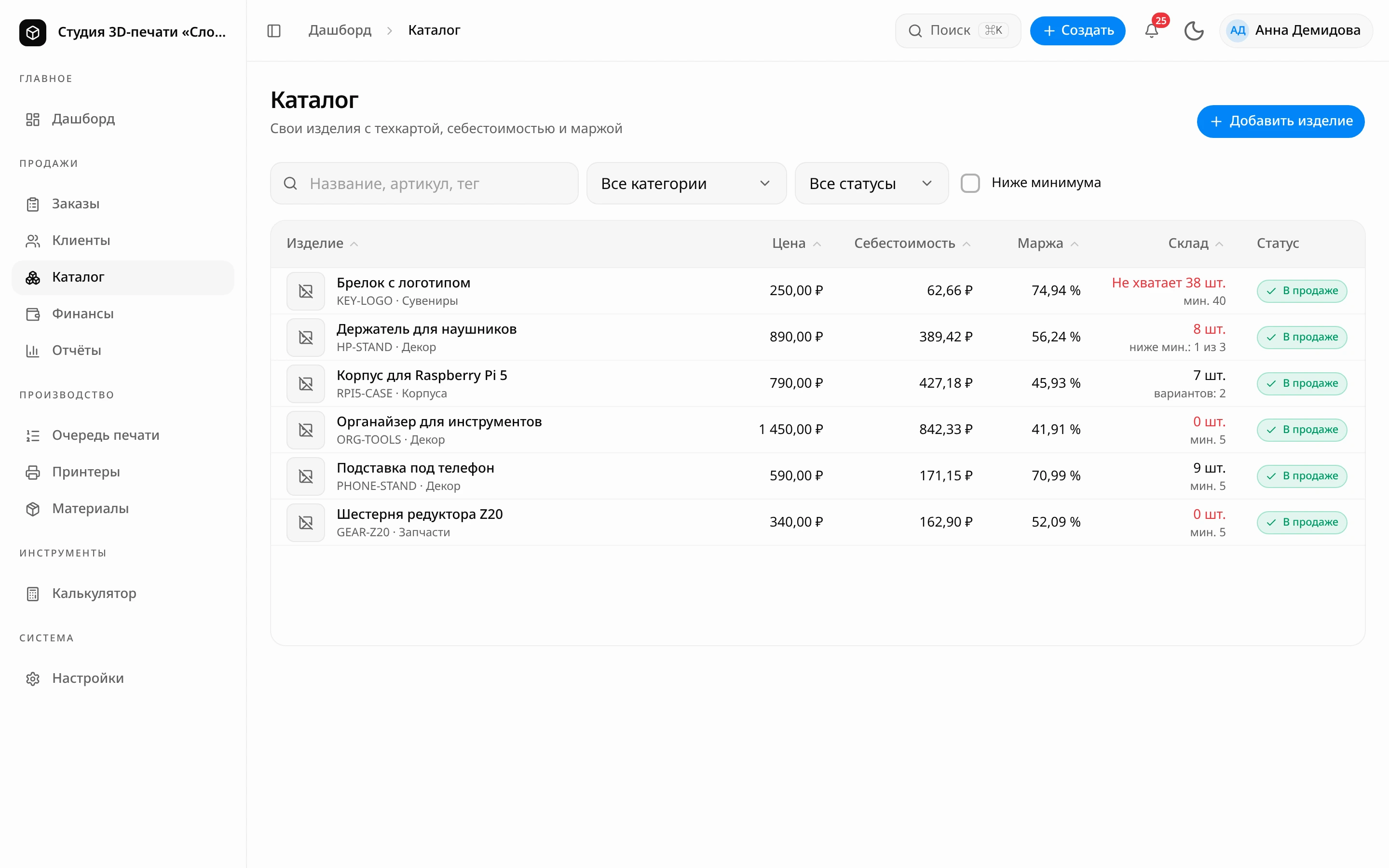Click the Держатель для наушников name
Viewport: 1389px width, 868px height.
click(x=426, y=329)
